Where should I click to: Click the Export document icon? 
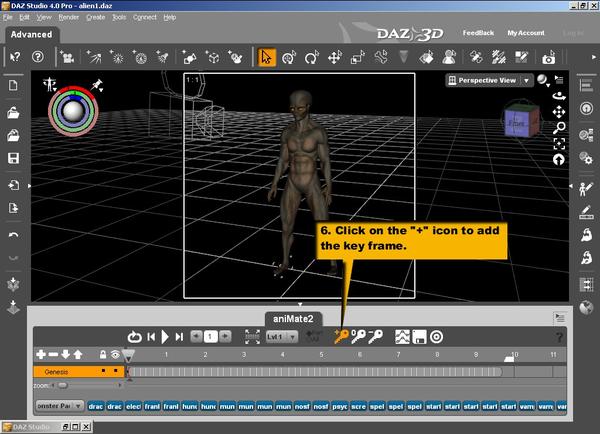point(13,208)
